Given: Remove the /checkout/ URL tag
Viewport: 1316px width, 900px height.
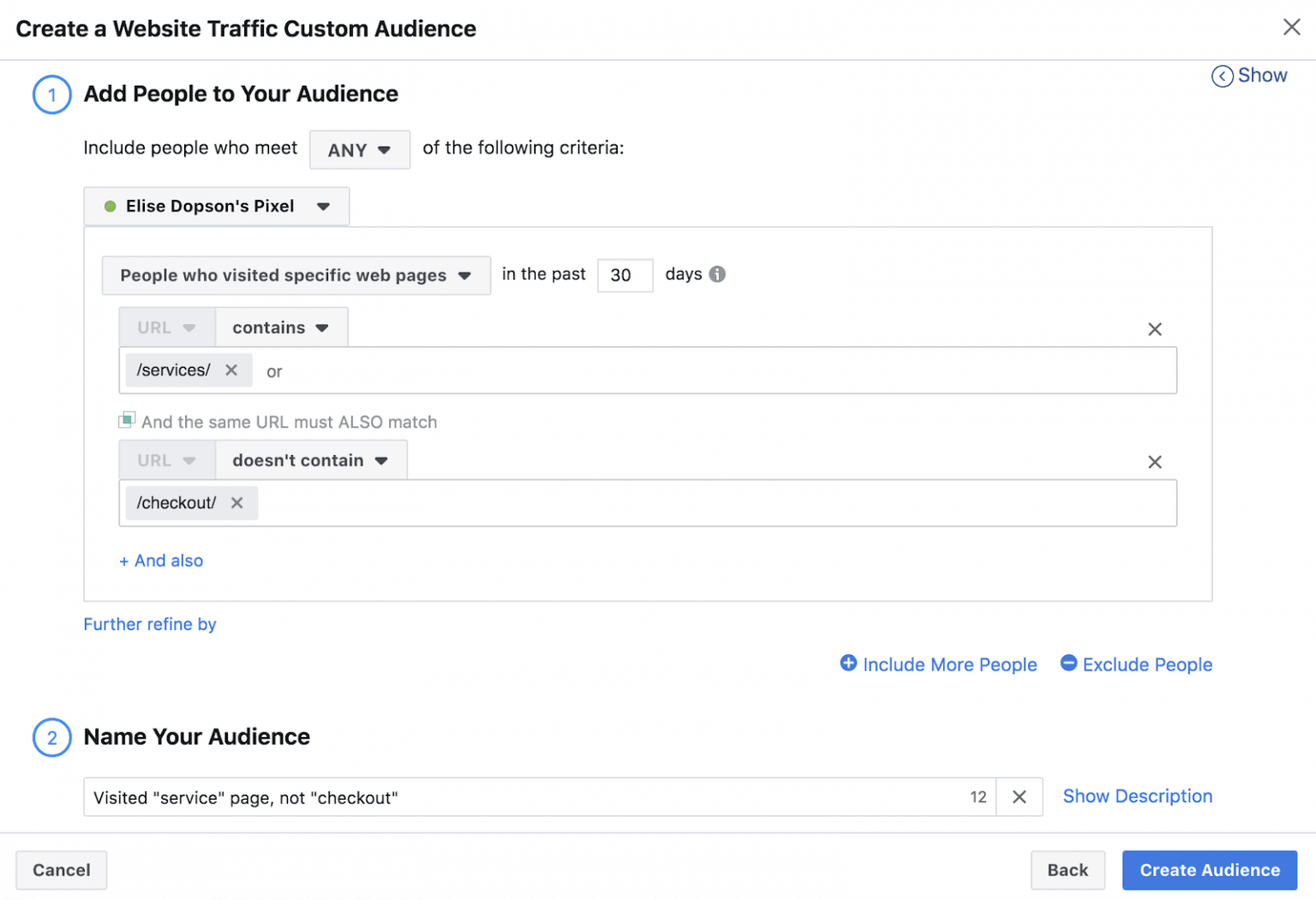Looking at the screenshot, I should pyautogui.click(x=237, y=503).
